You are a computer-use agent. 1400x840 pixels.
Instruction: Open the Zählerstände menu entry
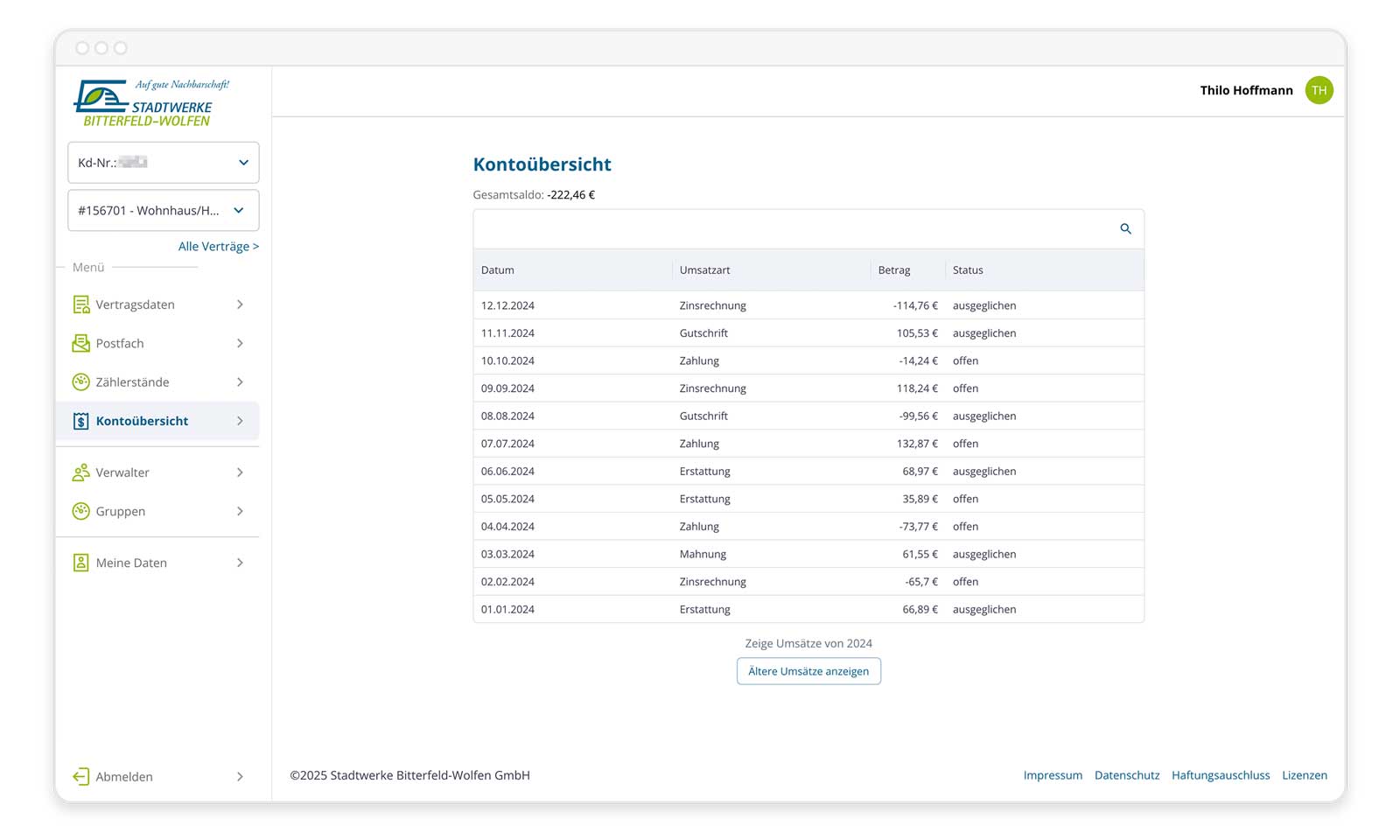tap(132, 382)
